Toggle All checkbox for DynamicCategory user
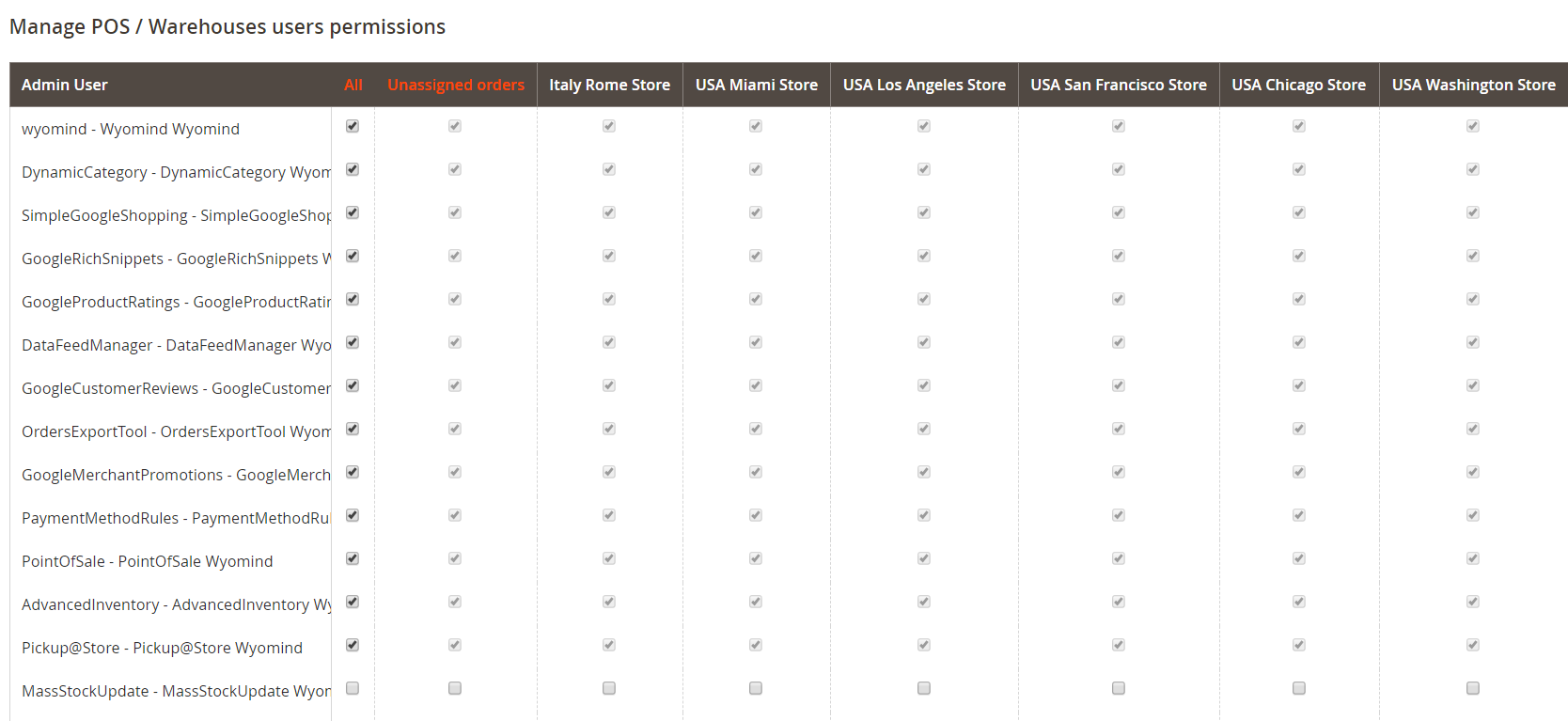Viewport: 1568px width, 721px height. (353, 169)
